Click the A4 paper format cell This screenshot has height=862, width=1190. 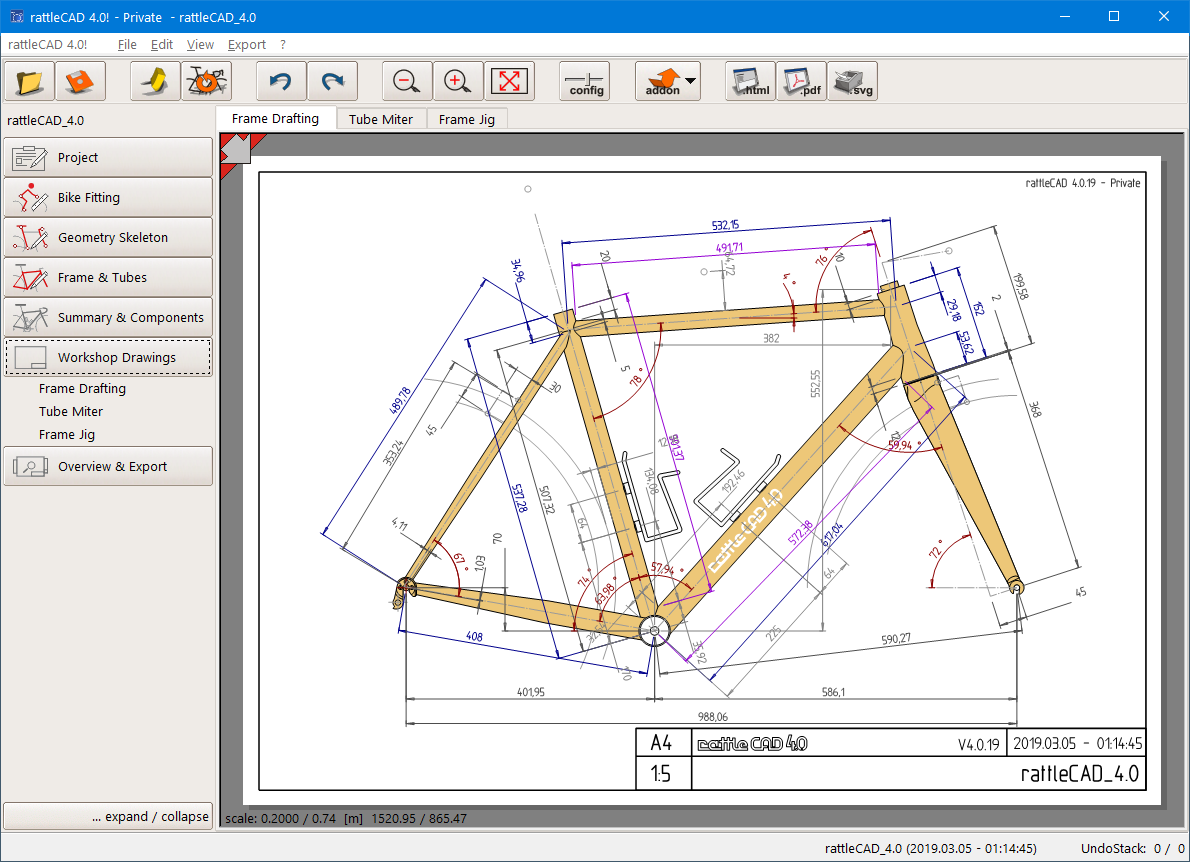(662, 743)
